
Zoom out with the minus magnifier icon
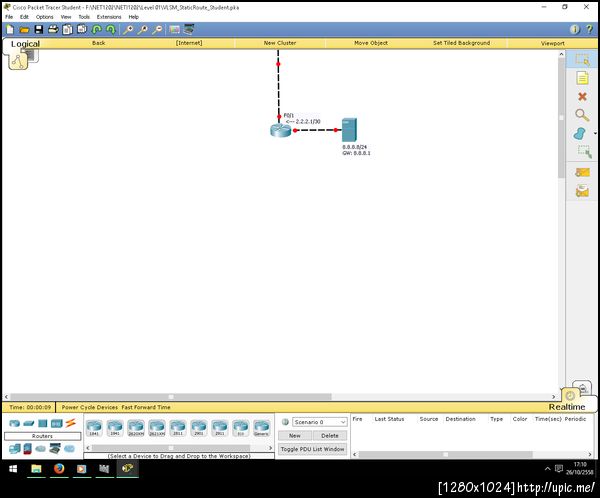[157, 29]
